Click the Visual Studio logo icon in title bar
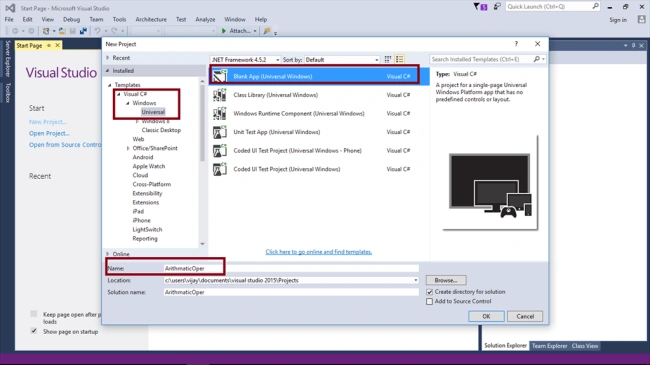This screenshot has width=650, height=365. 10,8
